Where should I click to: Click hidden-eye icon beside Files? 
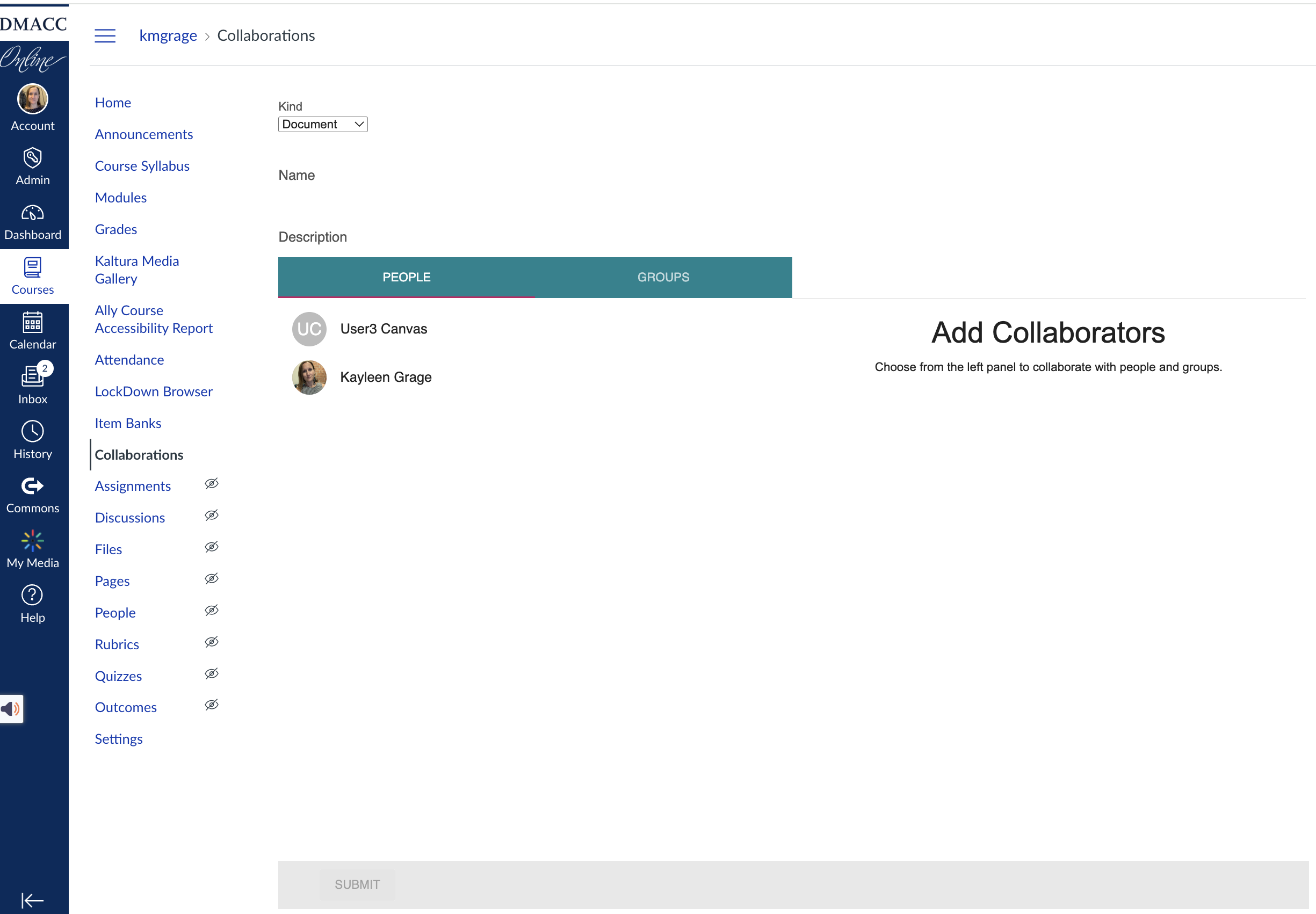211,547
